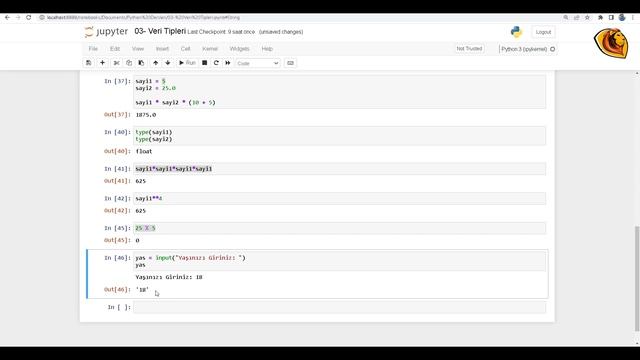Open the browser profile avatar
Screen dimensions: 640x360
622,18
